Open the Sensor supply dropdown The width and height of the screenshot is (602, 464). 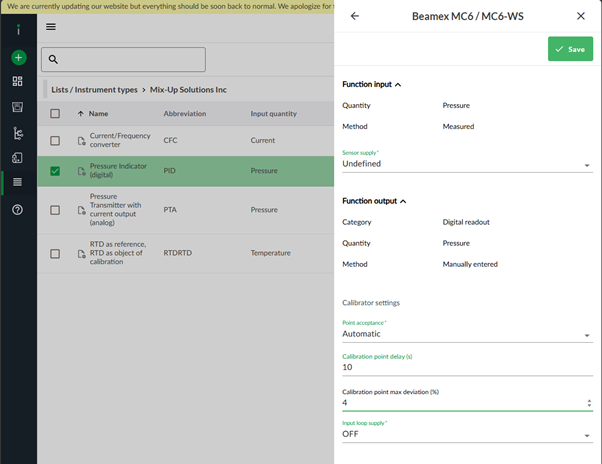pyautogui.click(x=467, y=164)
